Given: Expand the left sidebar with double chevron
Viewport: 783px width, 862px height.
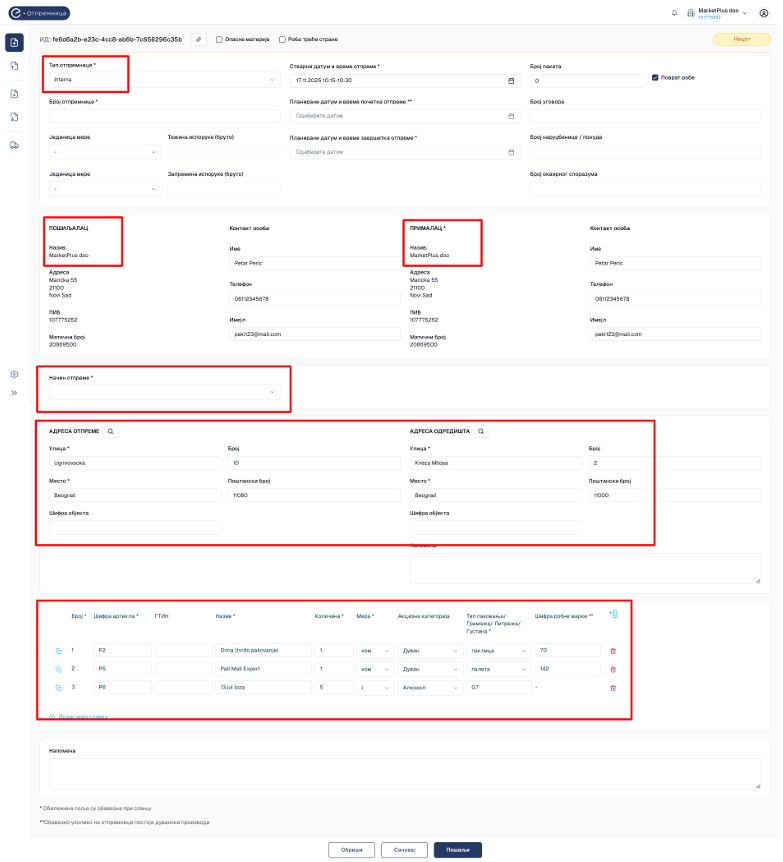Looking at the screenshot, I should [x=15, y=393].
